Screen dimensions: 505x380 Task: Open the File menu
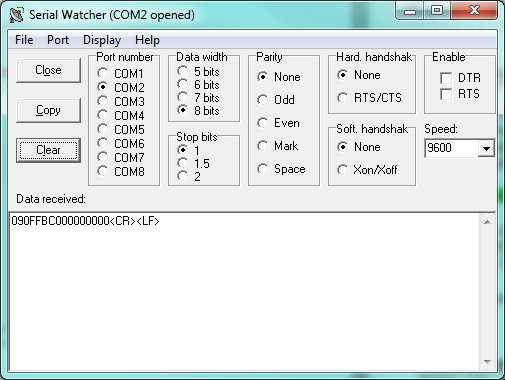[x=24, y=40]
